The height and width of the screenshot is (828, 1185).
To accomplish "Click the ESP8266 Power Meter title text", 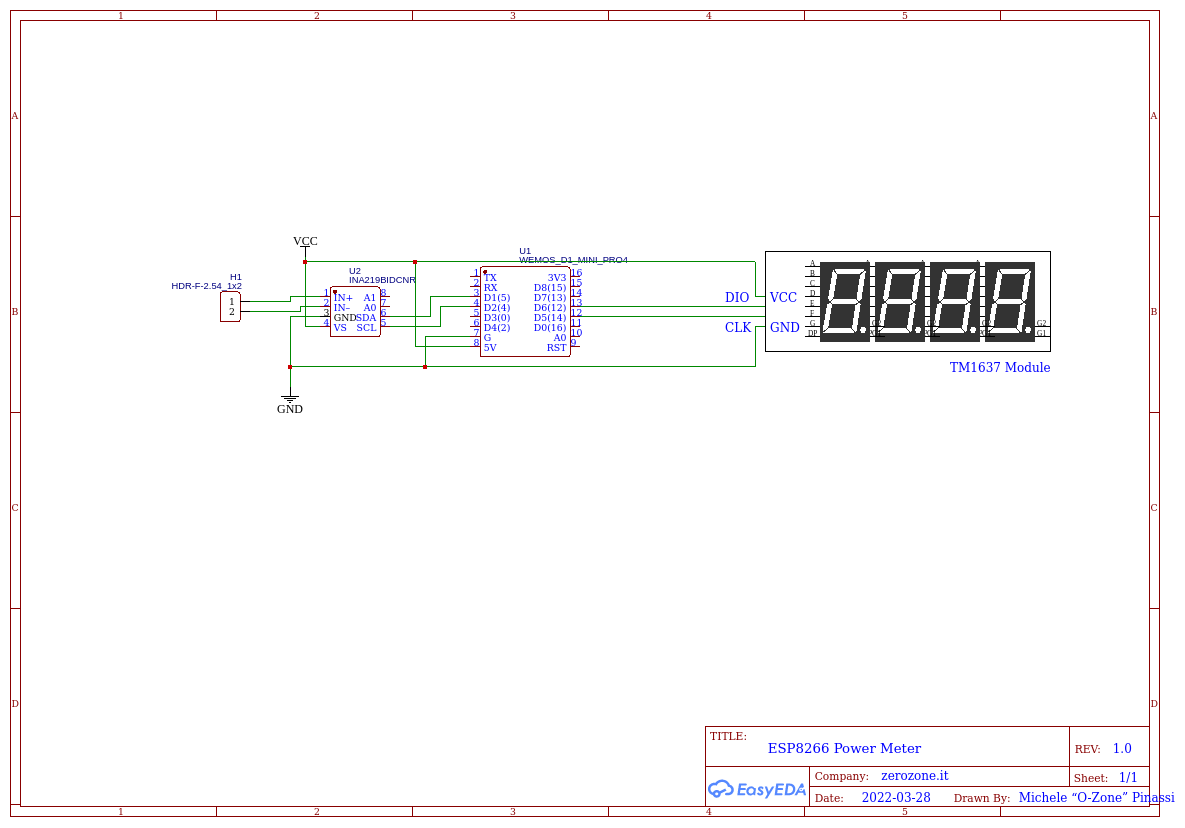I will tap(844, 749).
